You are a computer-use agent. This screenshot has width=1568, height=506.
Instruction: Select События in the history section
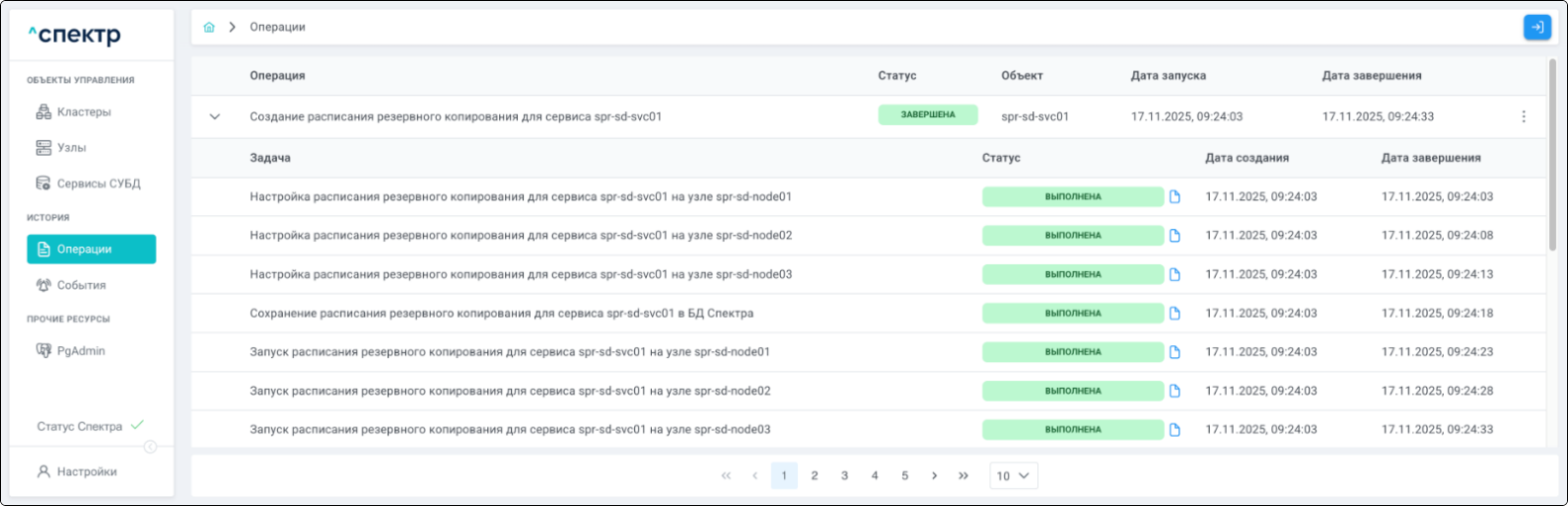[x=80, y=285]
